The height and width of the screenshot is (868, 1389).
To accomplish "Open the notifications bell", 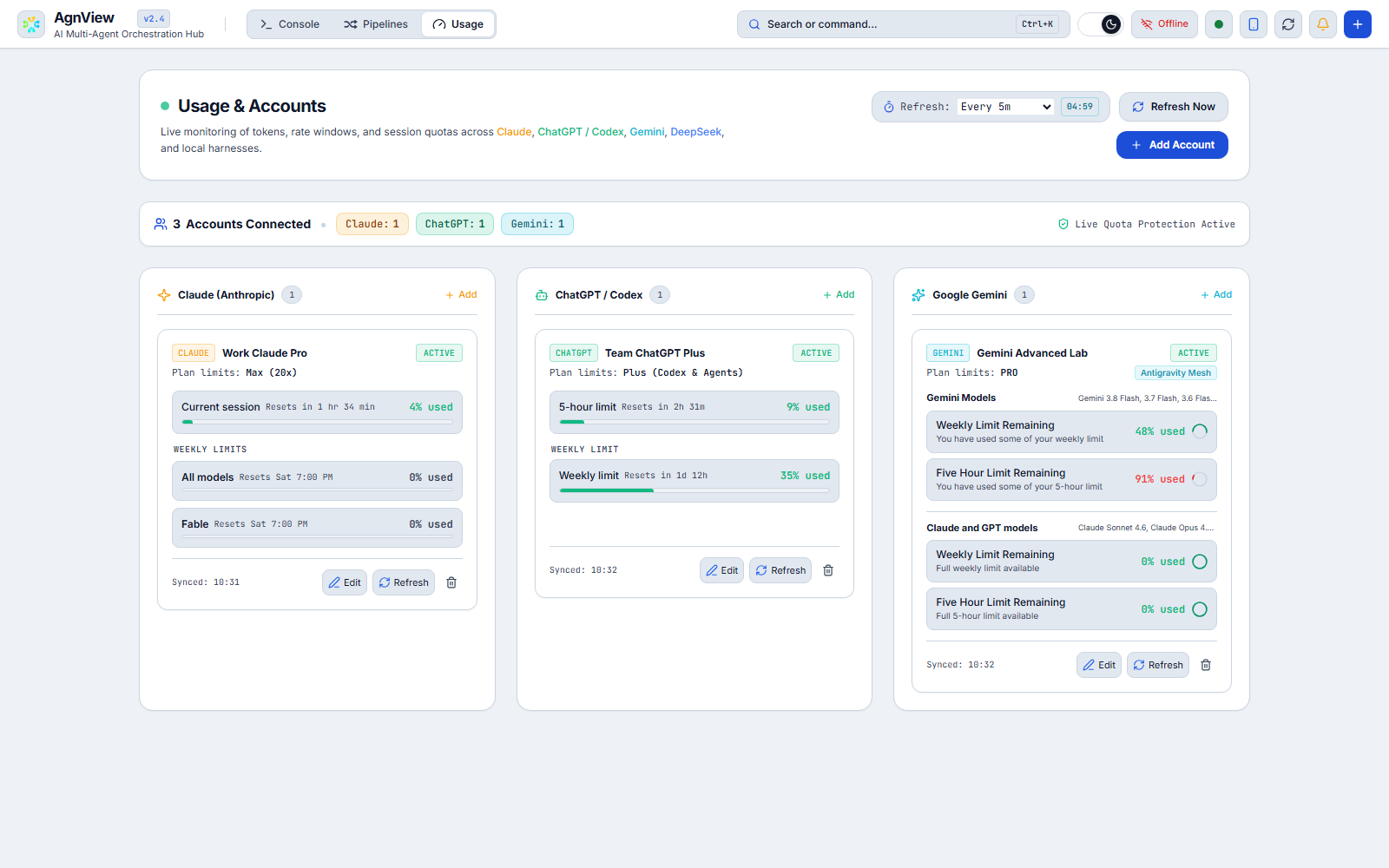I will pos(1323,24).
